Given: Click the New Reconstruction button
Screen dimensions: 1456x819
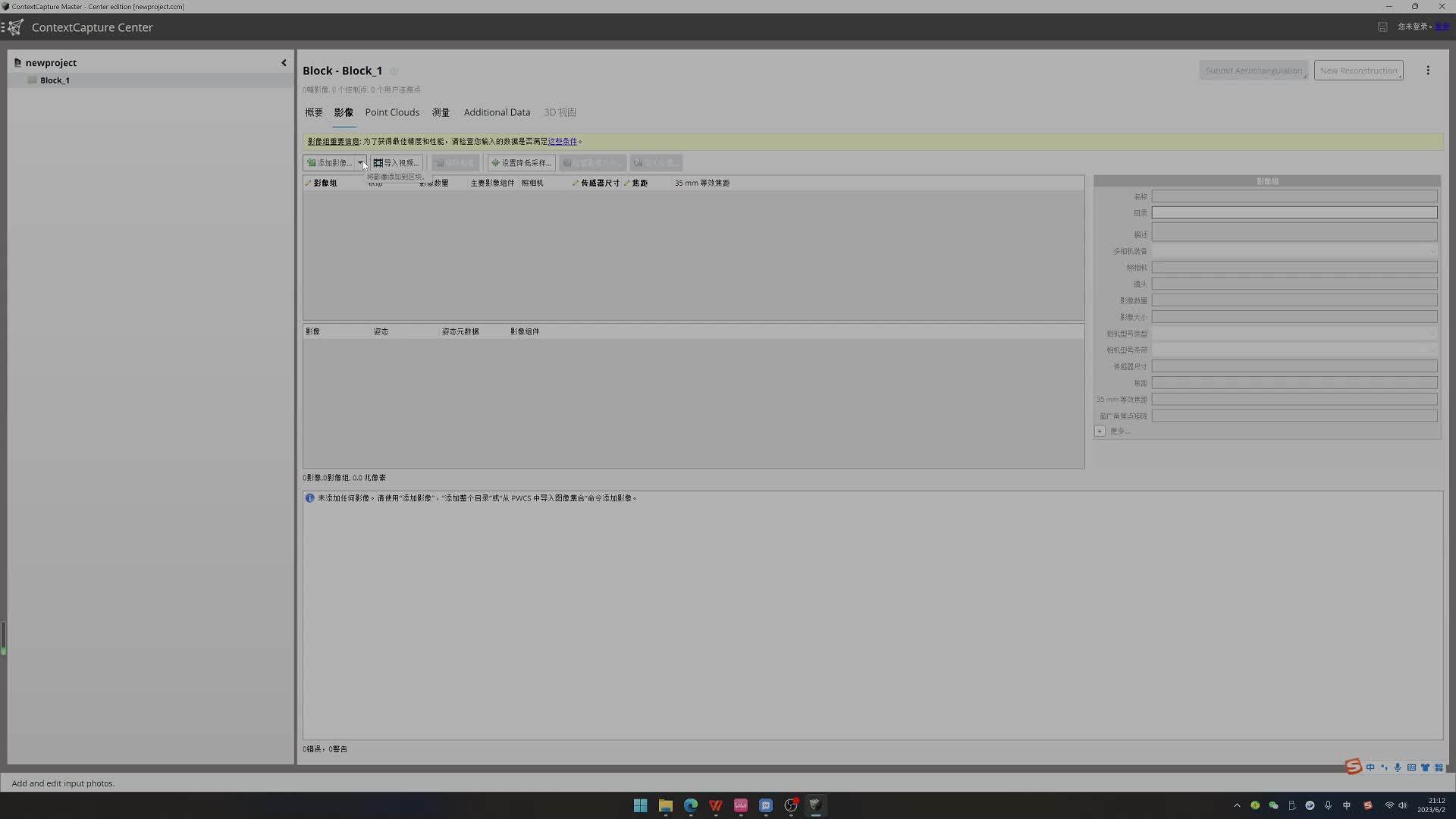Looking at the screenshot, I should (x=1358, y=70).
